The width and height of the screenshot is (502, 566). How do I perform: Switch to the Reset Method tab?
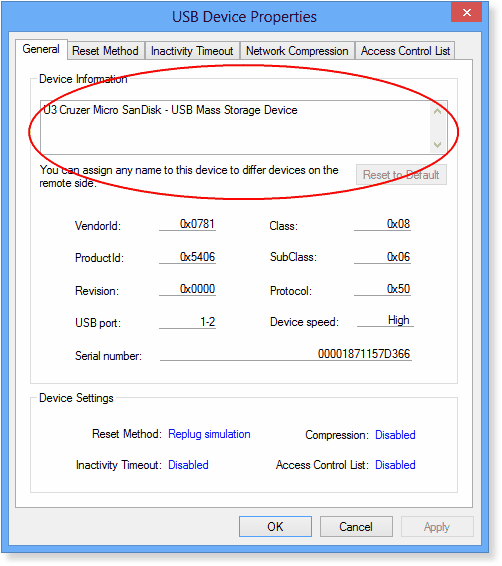point(105,51)
